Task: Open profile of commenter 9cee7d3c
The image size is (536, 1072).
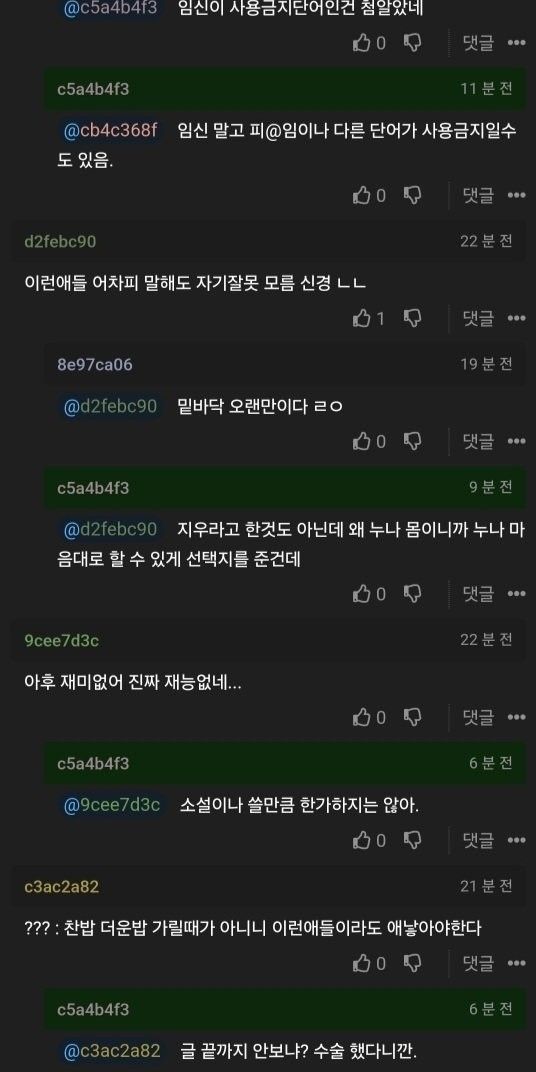Action: click(x=62, y=641)
